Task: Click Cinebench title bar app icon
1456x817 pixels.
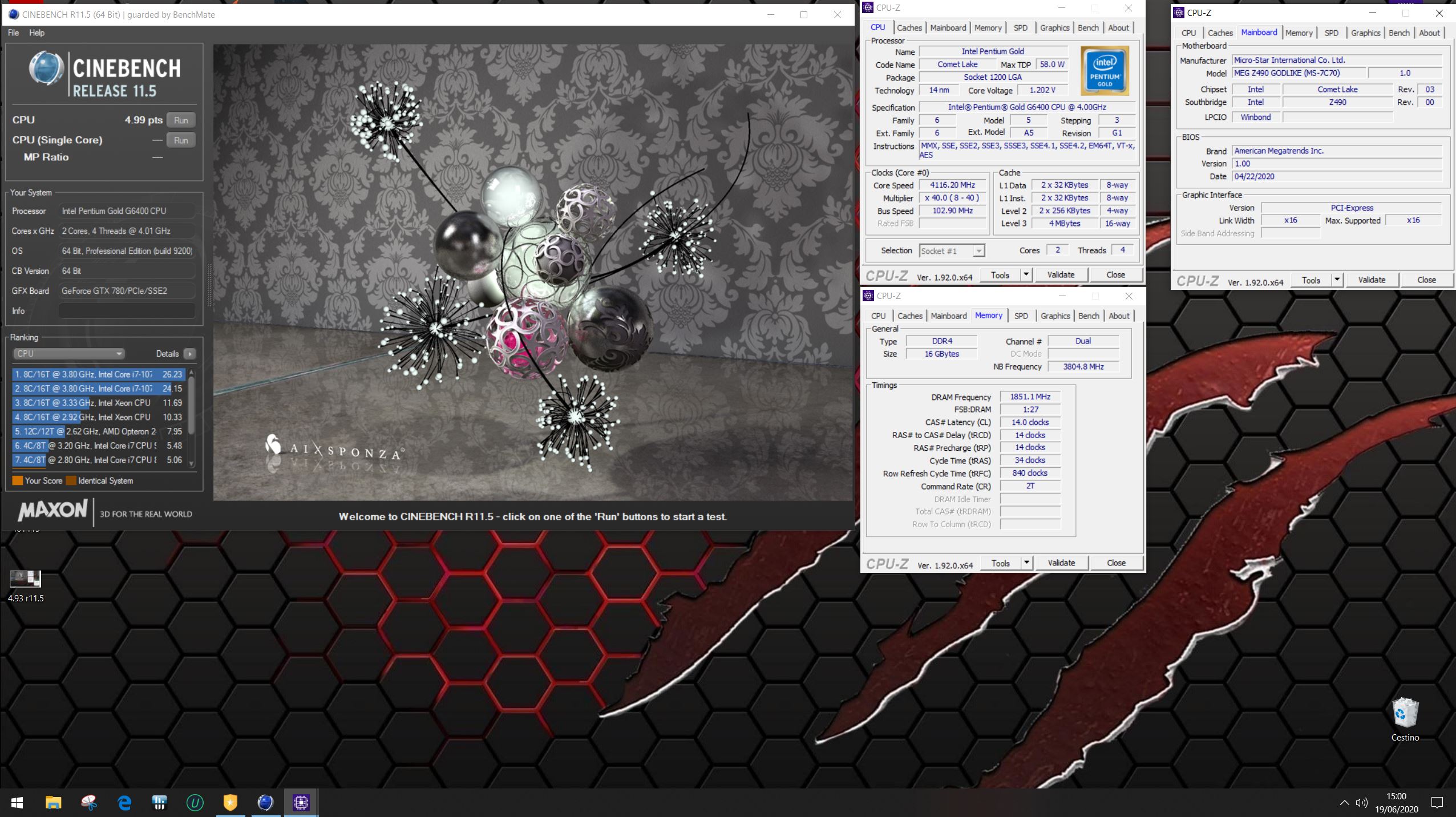Action: pyautogui.click(x=13, y=14)
